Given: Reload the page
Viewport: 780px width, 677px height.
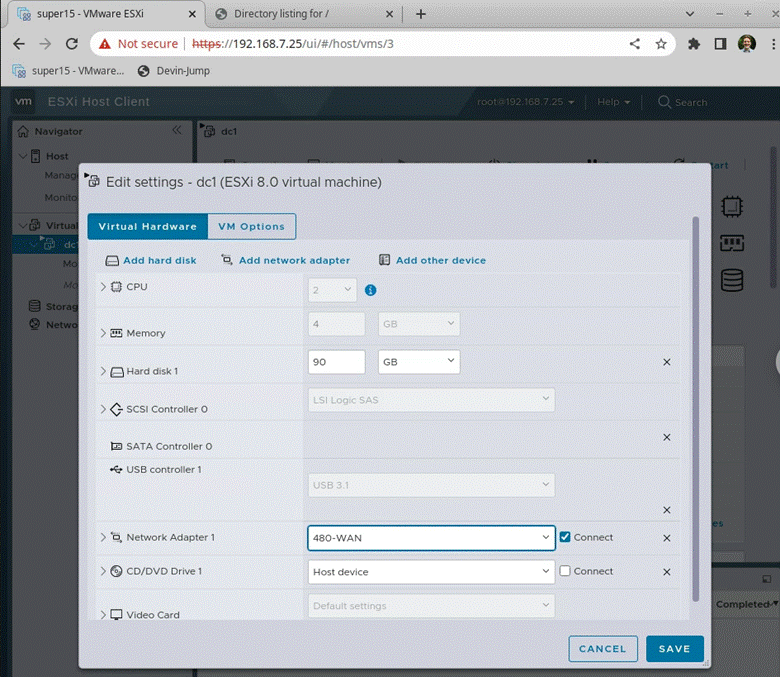Looking at the screenshot, I should [72, 44].
